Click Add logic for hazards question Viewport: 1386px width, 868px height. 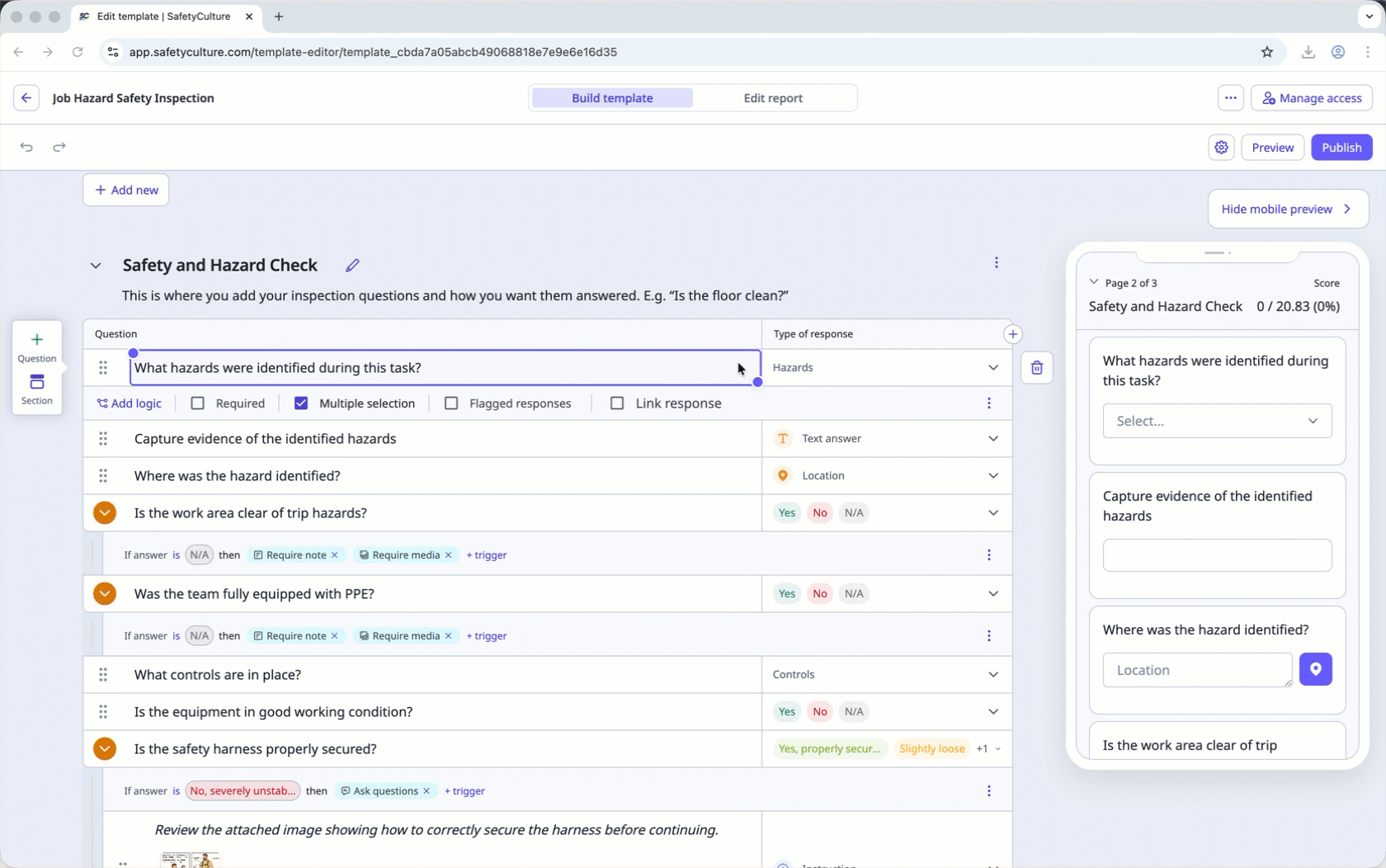(x=130, y=403)
